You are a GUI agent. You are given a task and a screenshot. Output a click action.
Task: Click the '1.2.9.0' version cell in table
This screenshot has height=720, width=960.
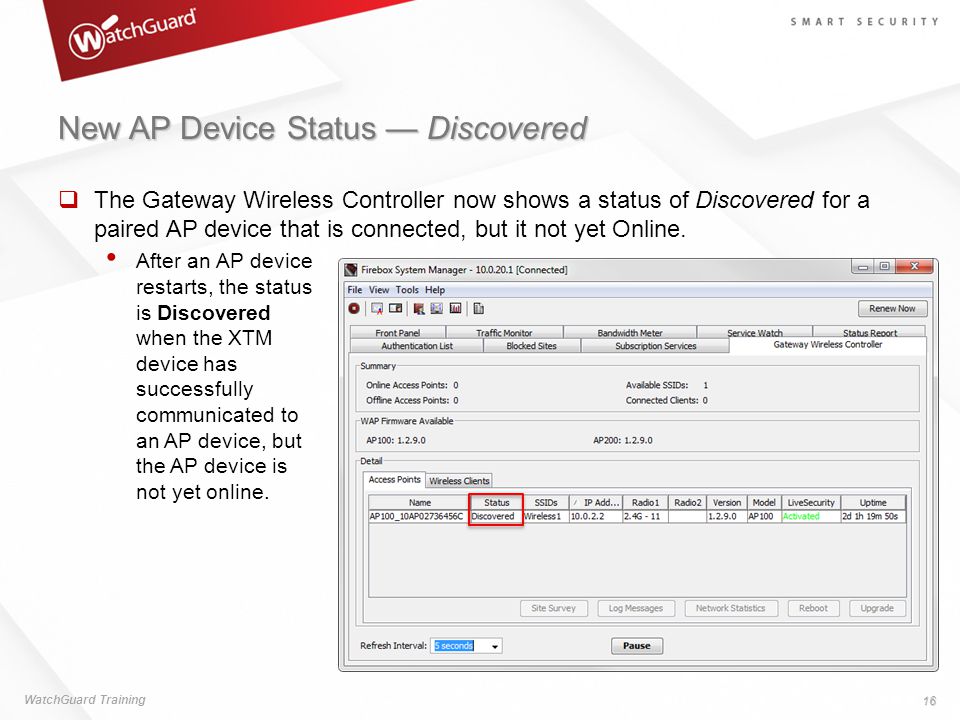(x=727, y=516)
